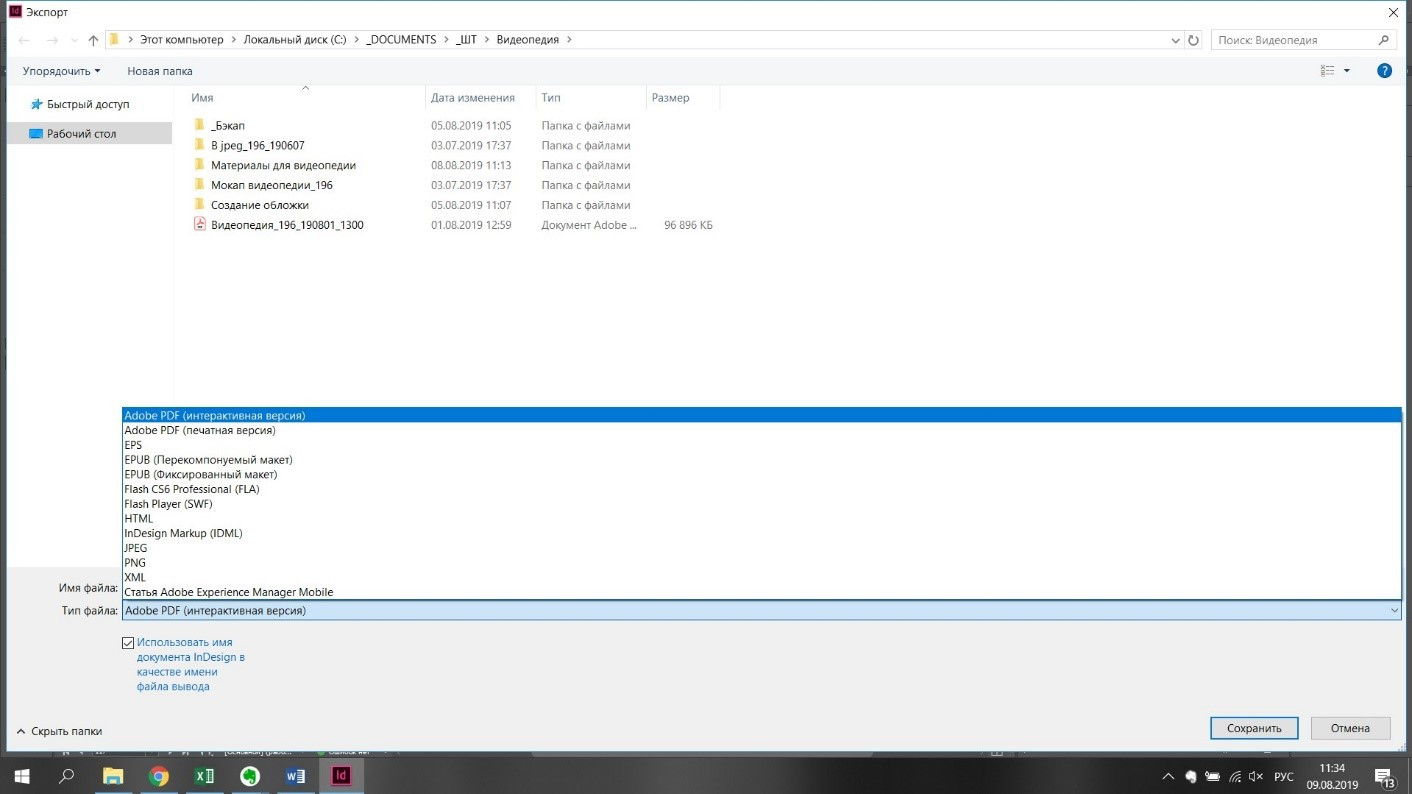This screenshot has height=794, width=1412.
Task: Open Windows Start menu
Action: click(x=20, y=776)
